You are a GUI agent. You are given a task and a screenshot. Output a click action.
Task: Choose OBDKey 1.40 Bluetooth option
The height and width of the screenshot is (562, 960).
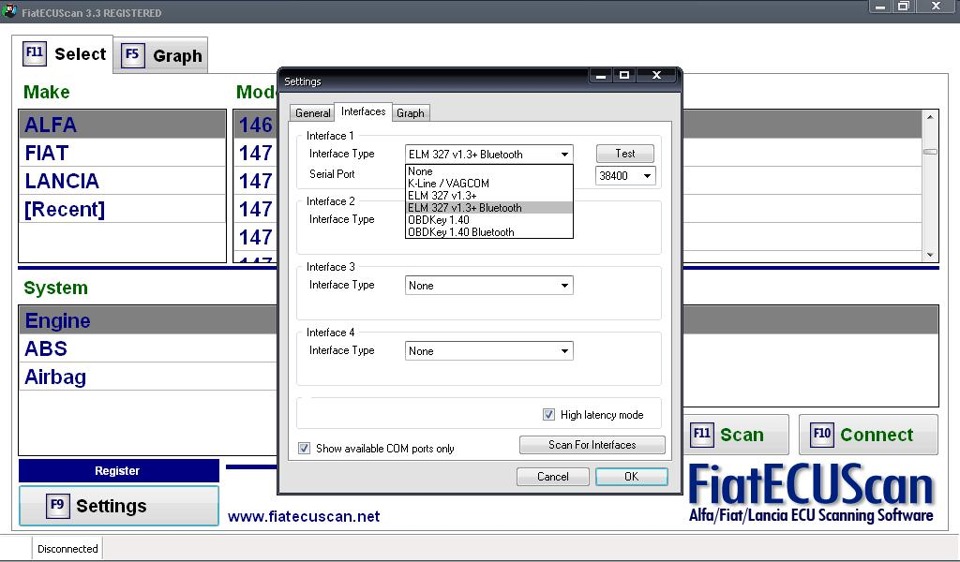489,232
